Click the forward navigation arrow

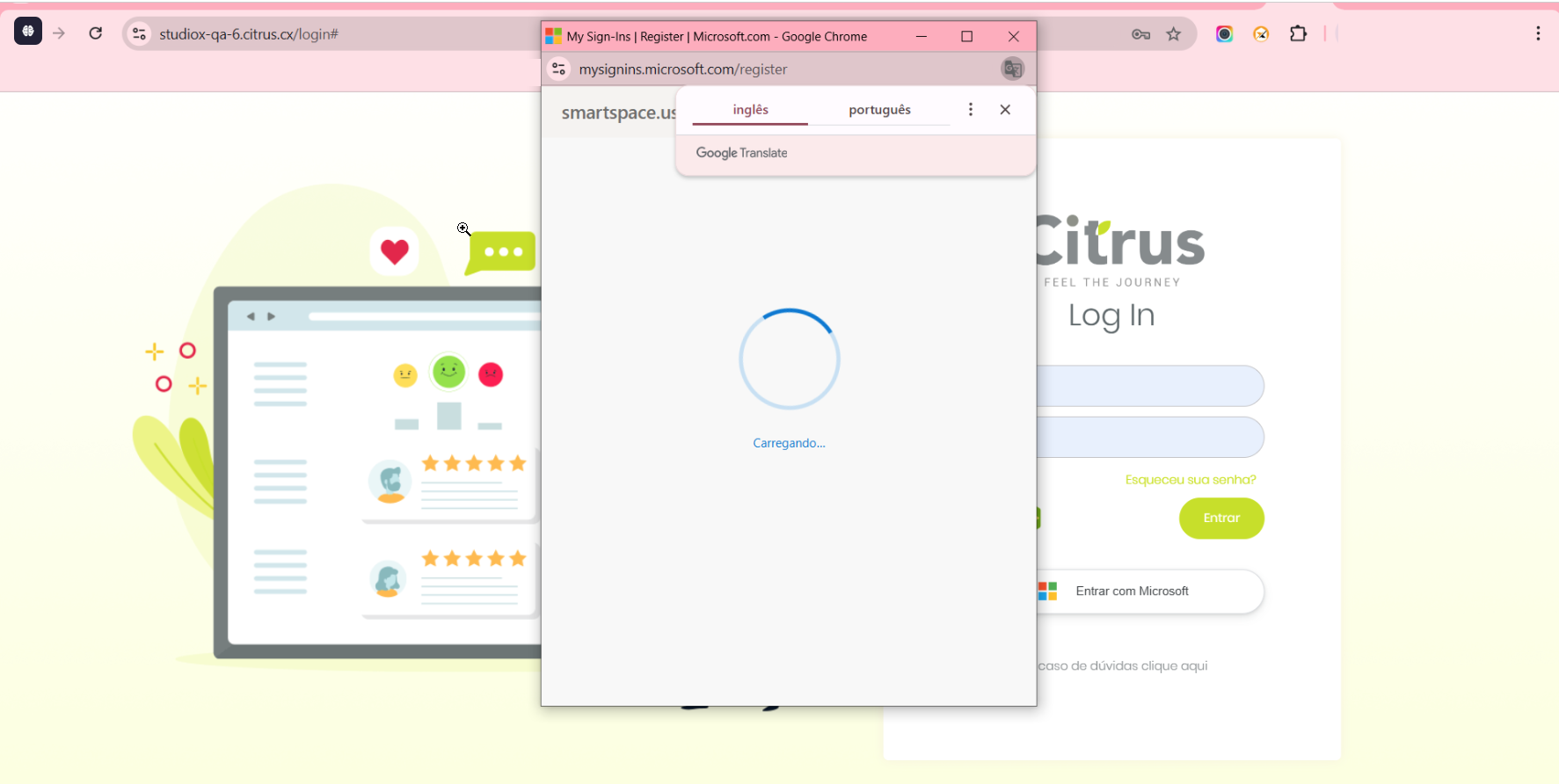pyautogui.click(x=59, y=33)
